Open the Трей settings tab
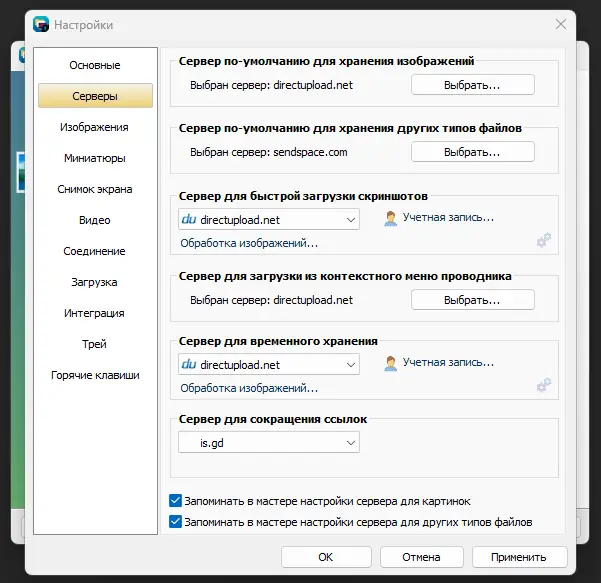This screenshot has width=601, height=583. (95, 344)
